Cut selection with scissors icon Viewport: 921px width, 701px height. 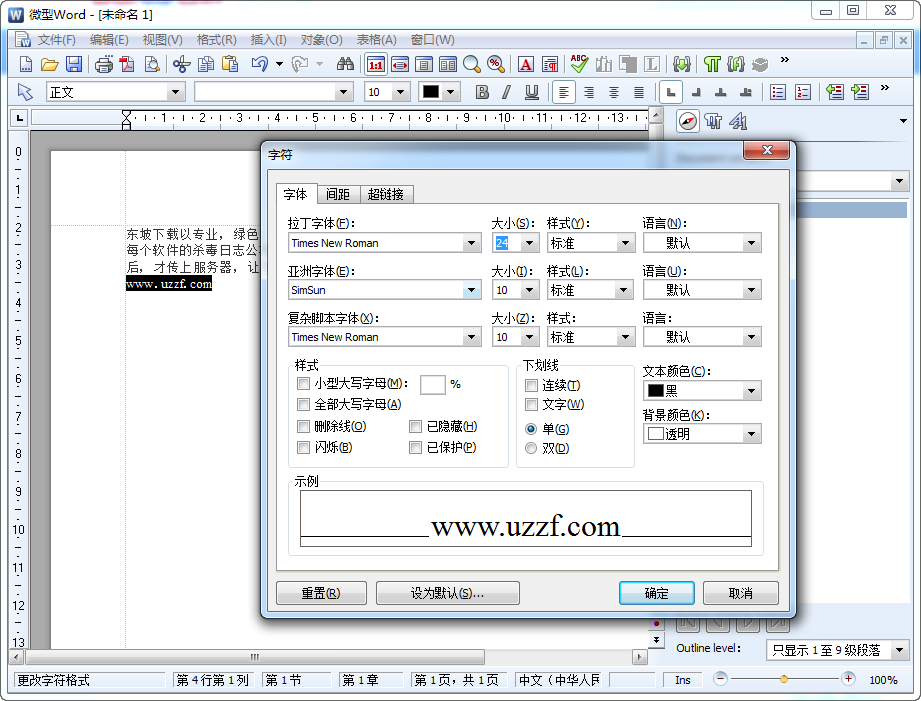(x=181, y=64)
